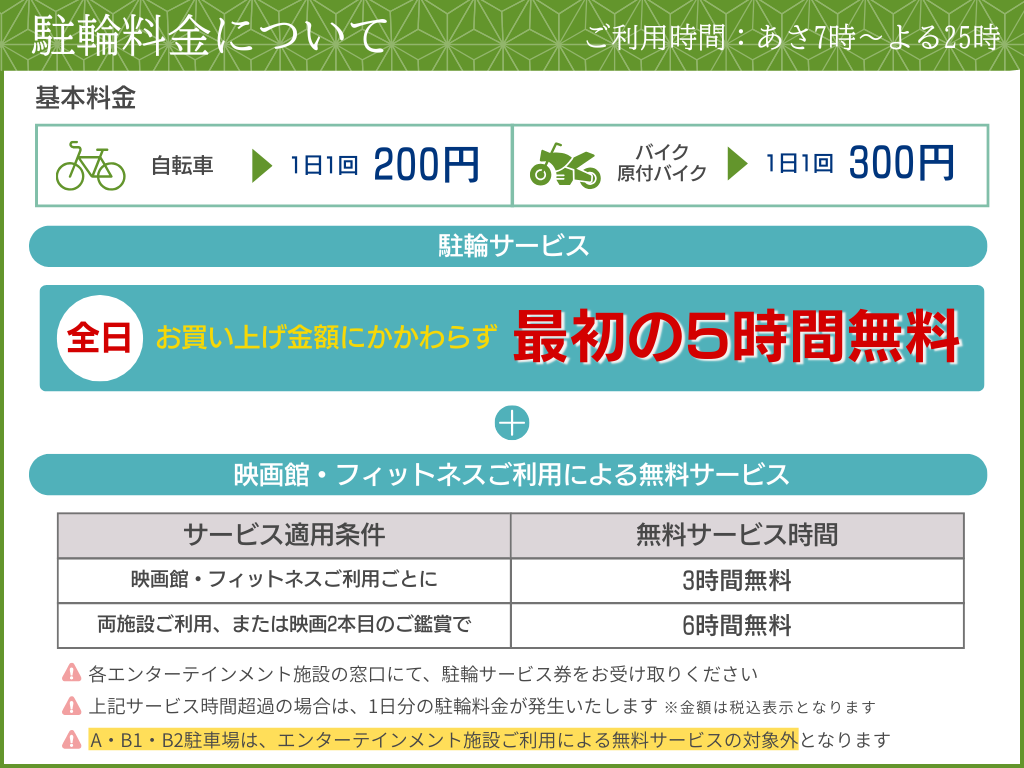Click the green arrow beside 原付バイク

pos(737,164)
